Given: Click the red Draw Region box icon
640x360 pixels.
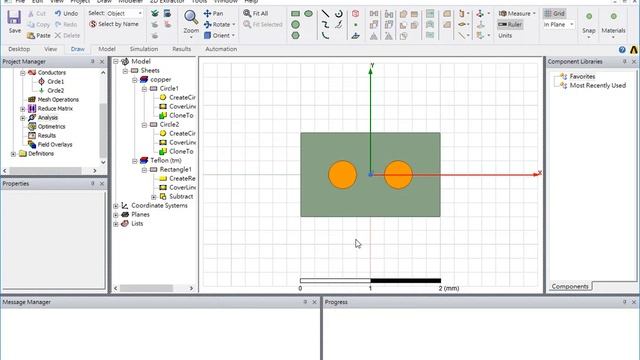Looking at the screenshot, I should pyautogui.click(x=356, y=13).
